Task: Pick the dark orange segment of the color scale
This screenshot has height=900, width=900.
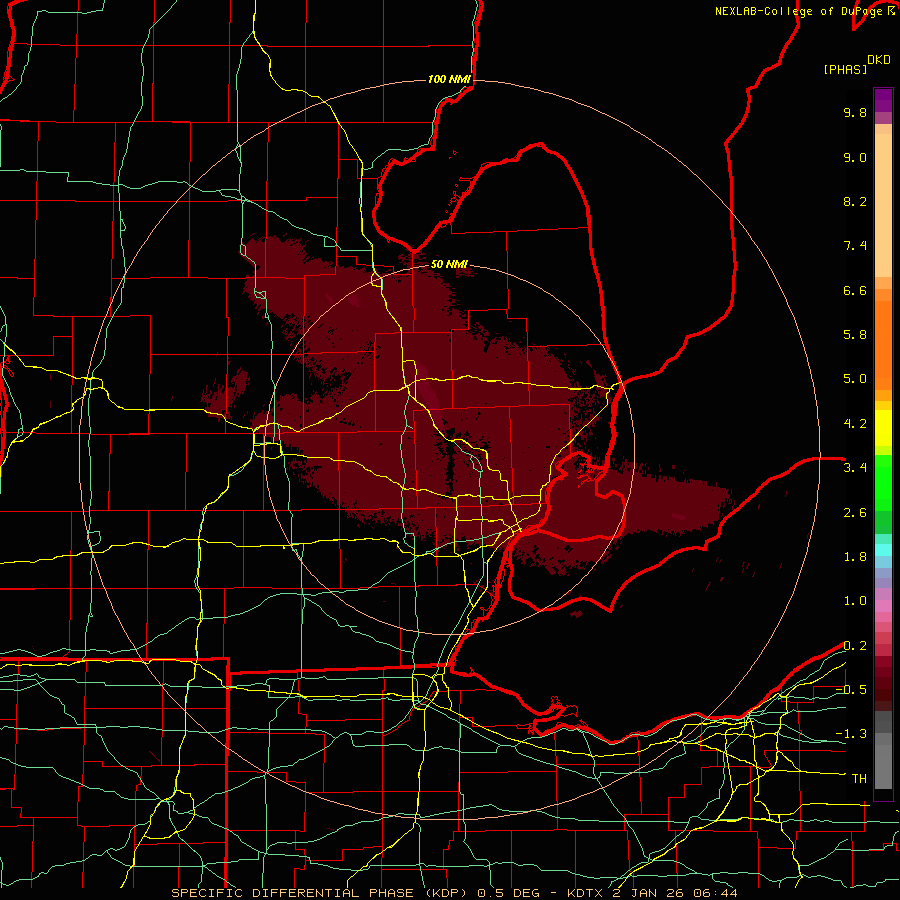Action: click(x=883, y=346)
